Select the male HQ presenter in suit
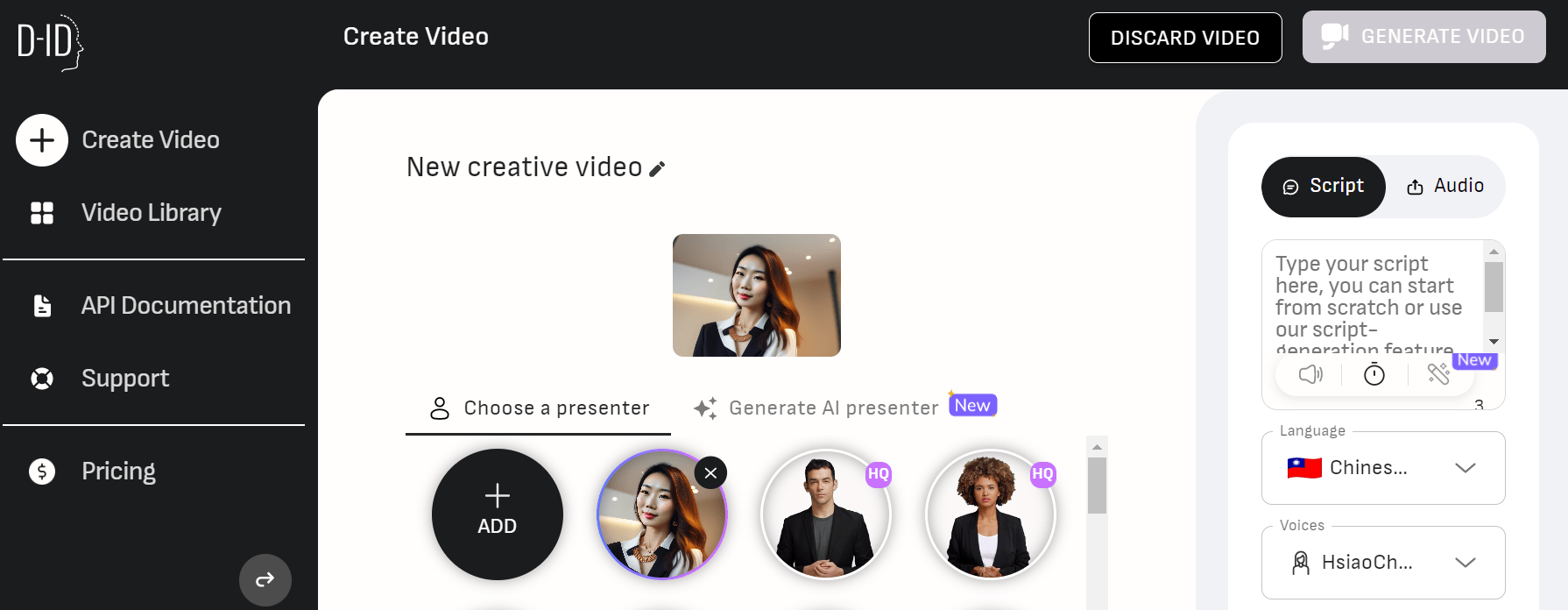The image size is (1568, 610). [825, 515]
